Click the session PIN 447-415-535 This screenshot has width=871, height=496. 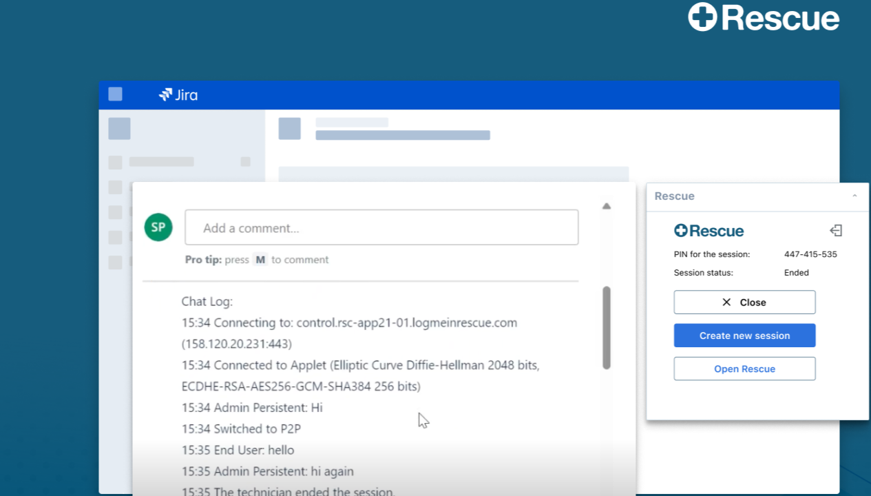[x=810, y=254]
